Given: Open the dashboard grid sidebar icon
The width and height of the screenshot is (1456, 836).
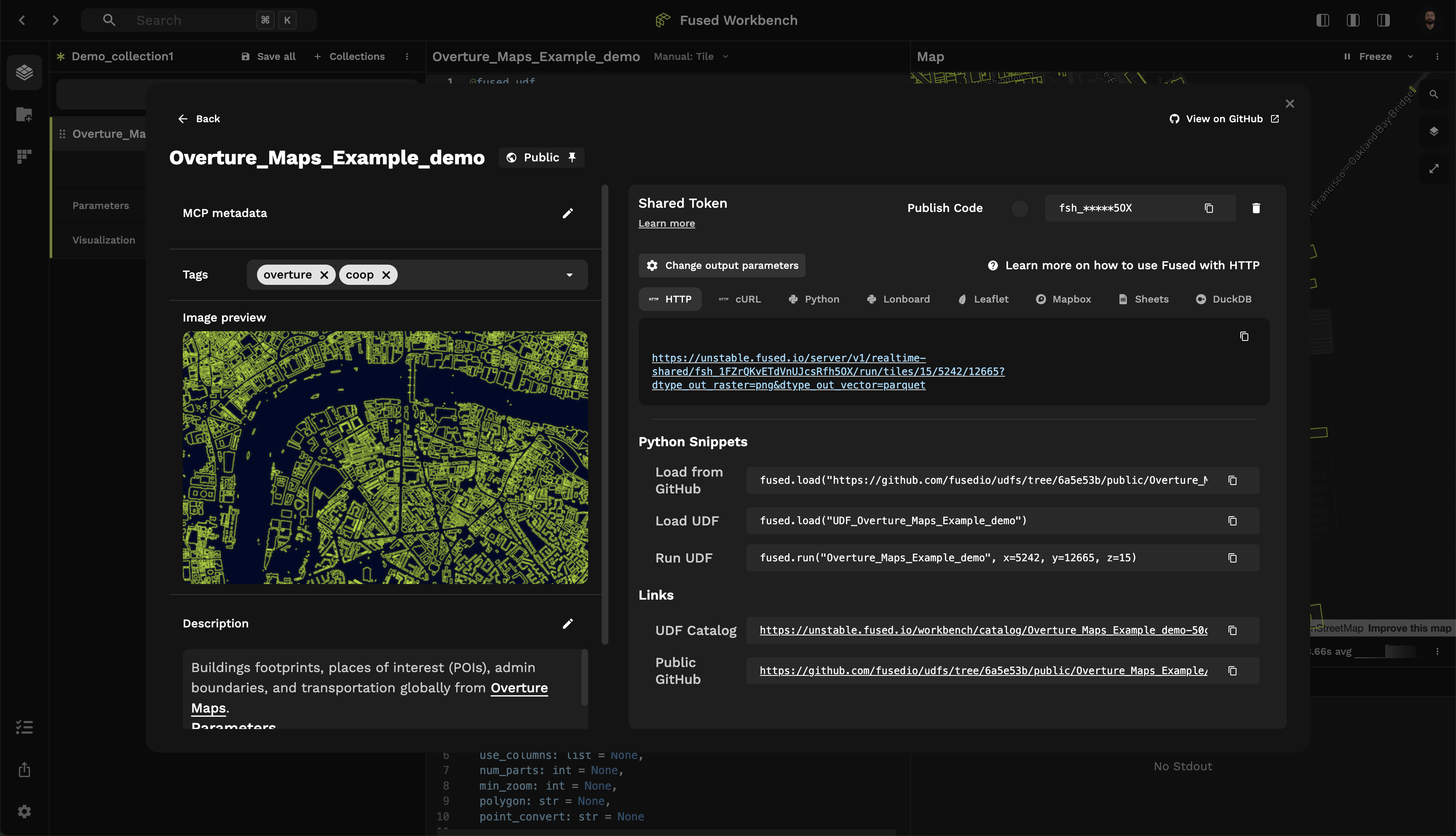Looking at the screenshot, I should tap(24, 156).
